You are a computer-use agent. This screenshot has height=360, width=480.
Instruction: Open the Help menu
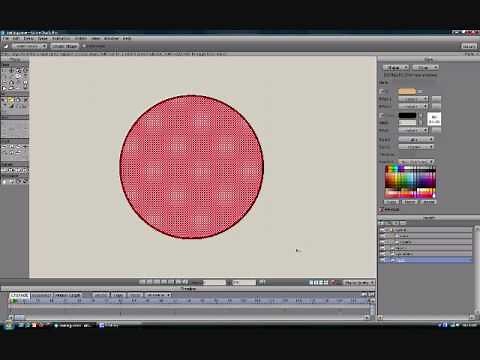127,39
